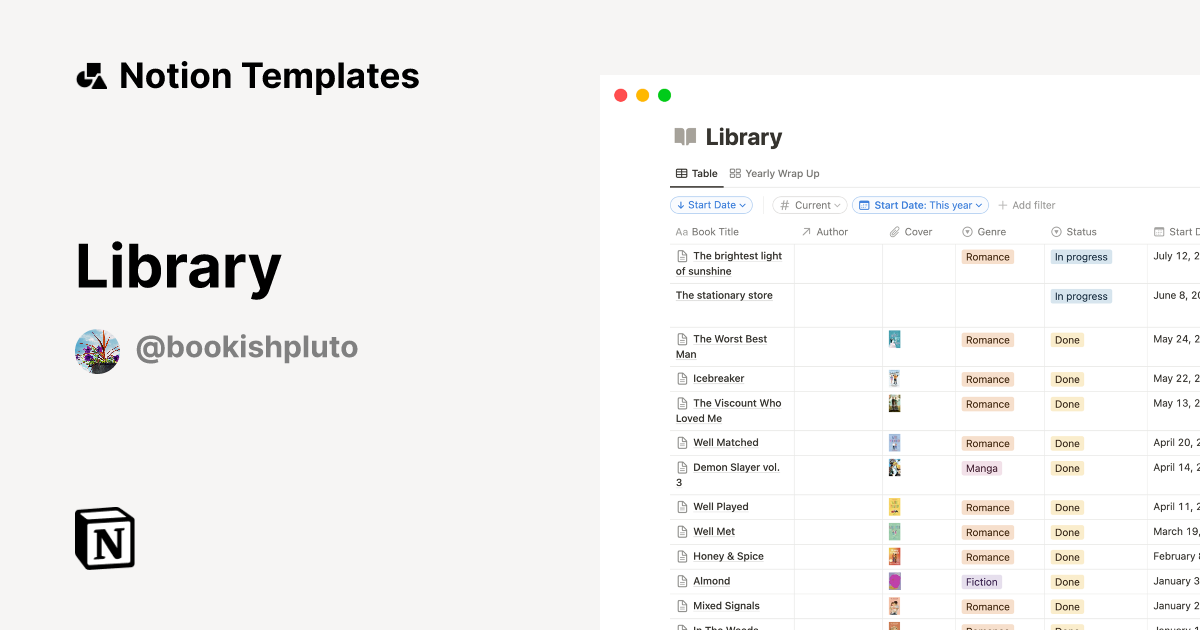Toggle the Romance genre tag on Icebreaker

click(x=987, y=379)
